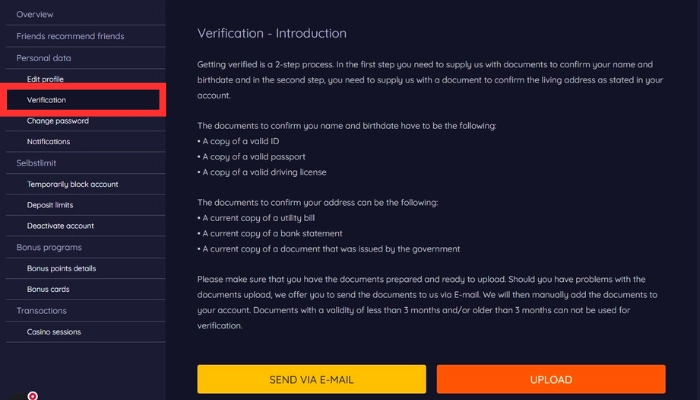Open Notifications settings
The width and height of the screenshot is (700, 400).
coord(48,142)
